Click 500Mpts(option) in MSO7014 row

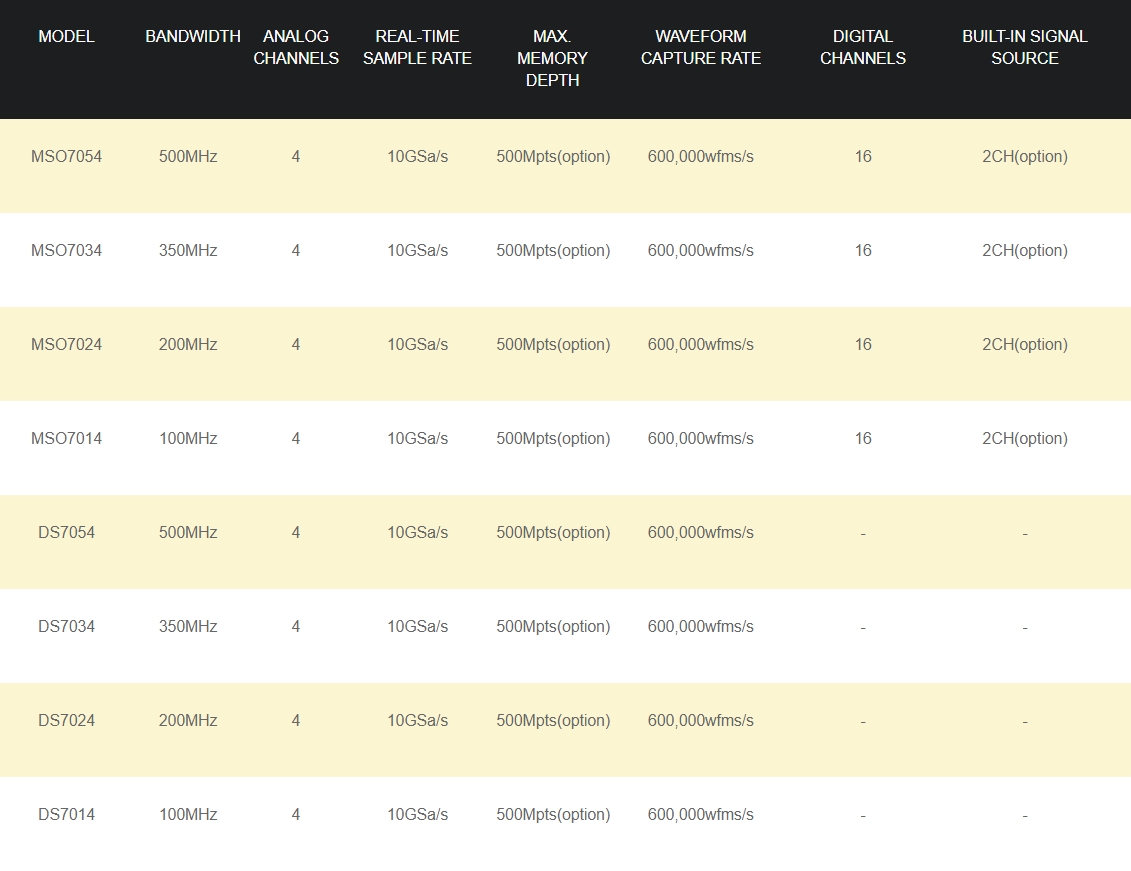[x=553, y=438]
